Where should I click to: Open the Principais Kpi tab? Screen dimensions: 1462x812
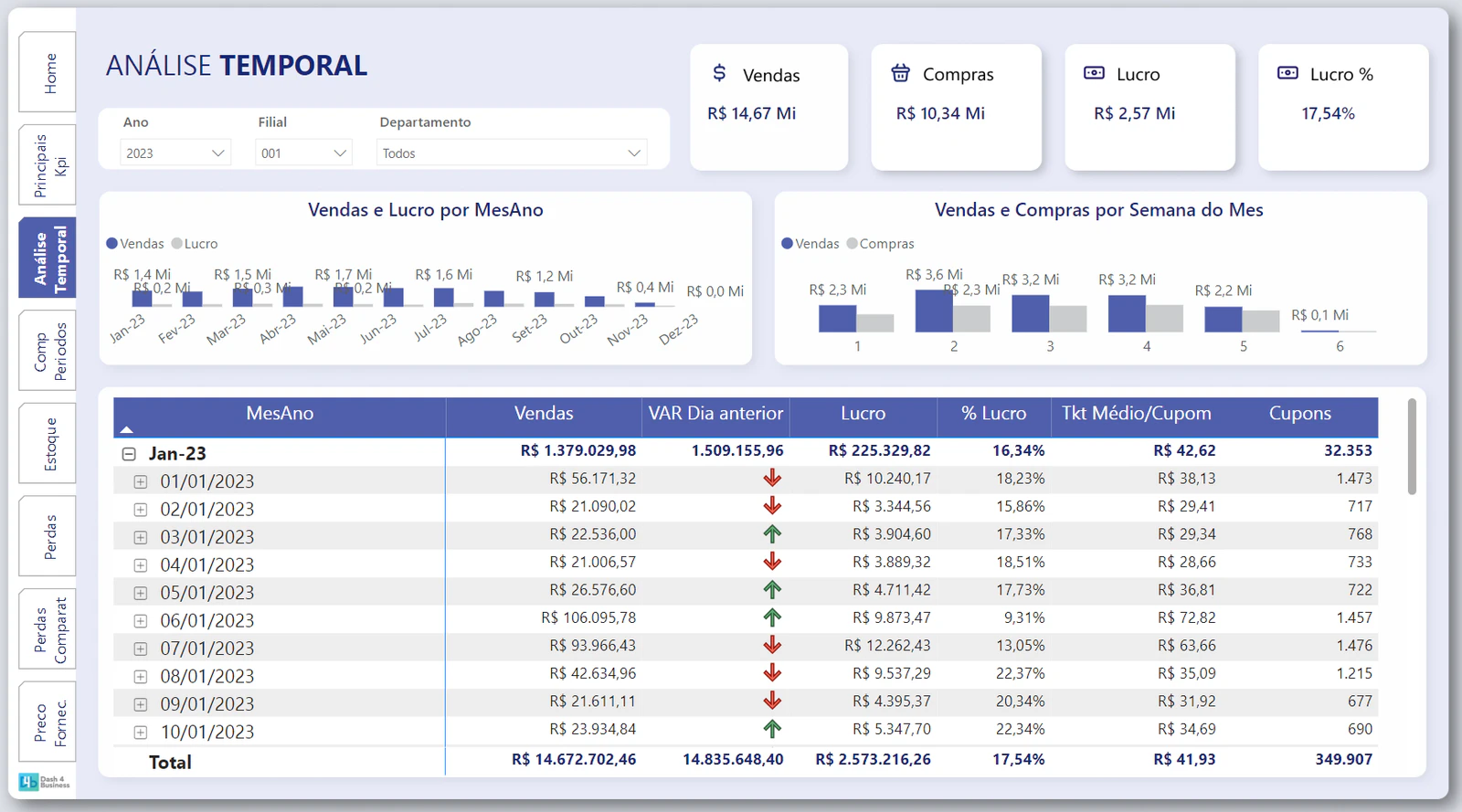coord(48,165)
